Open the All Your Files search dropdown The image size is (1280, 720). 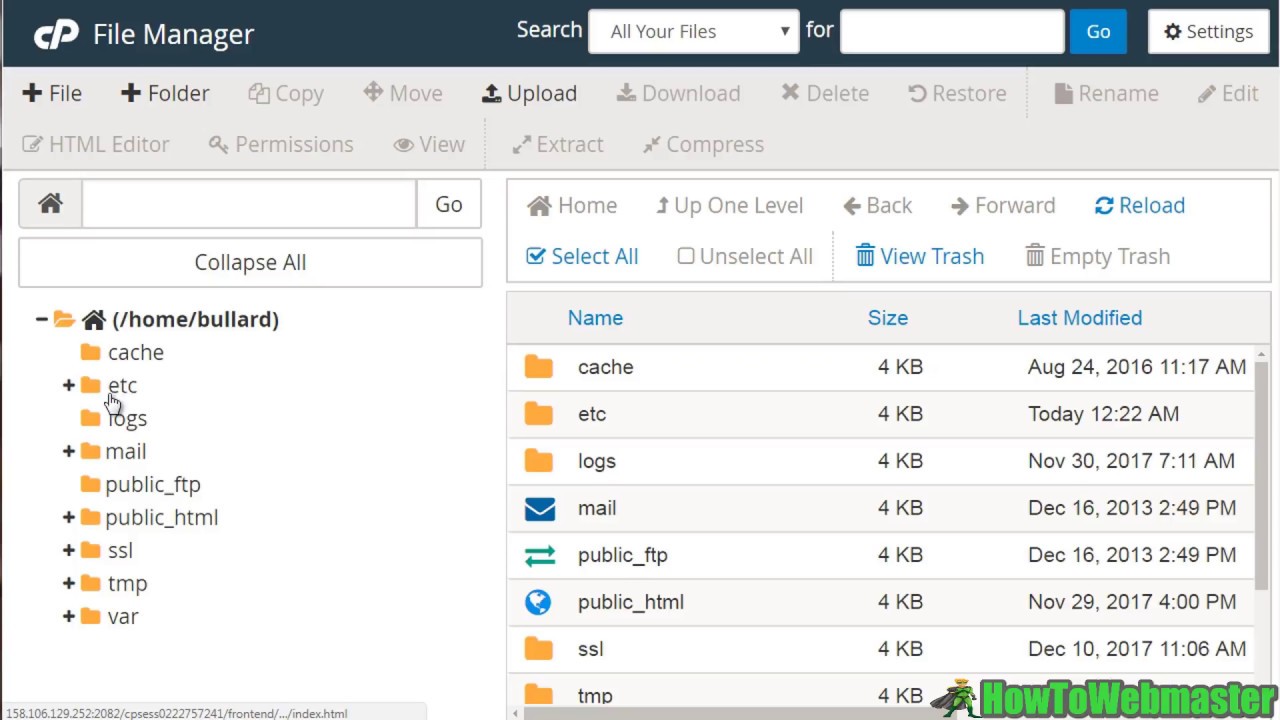(694, 31)
